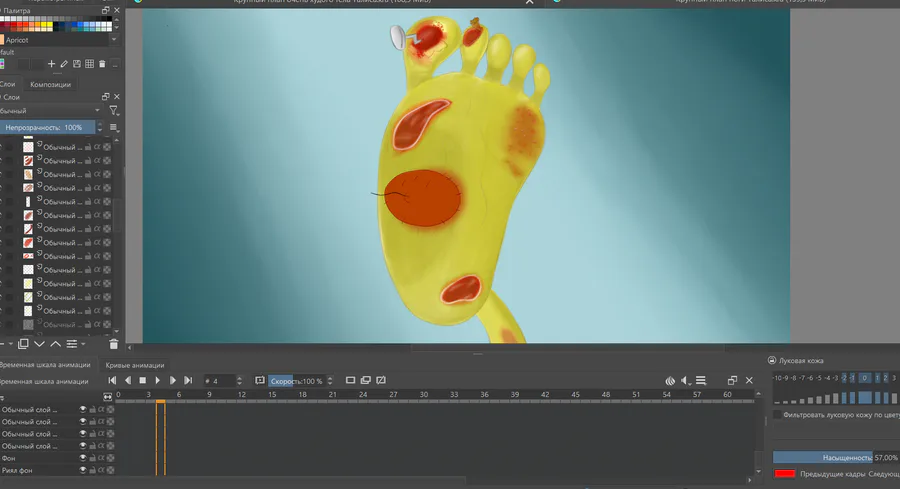
Task: Switch to the Слои tab
Action: tap(8, 84)
